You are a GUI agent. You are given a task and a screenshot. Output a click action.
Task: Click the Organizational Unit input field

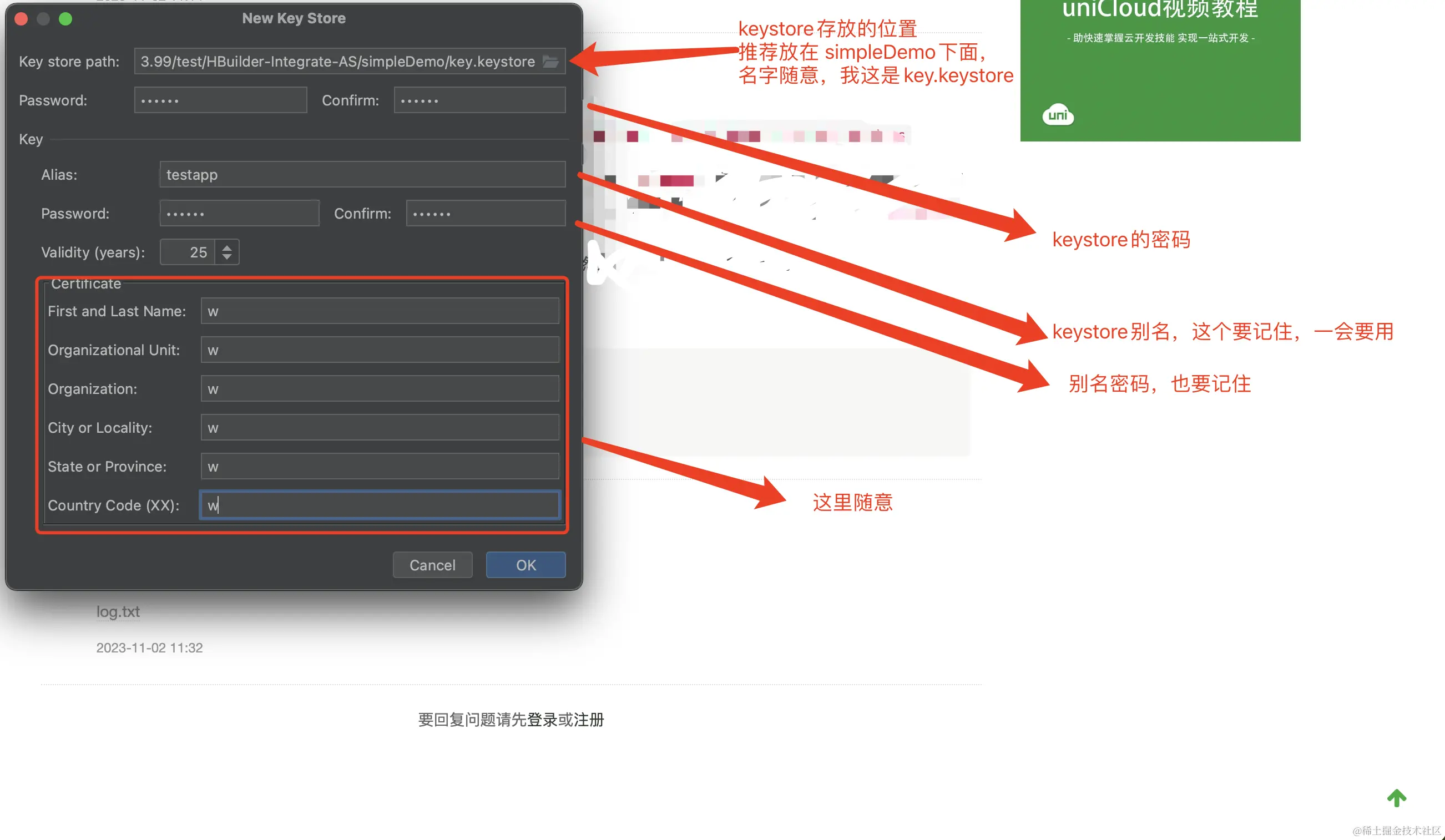point(380,350)
